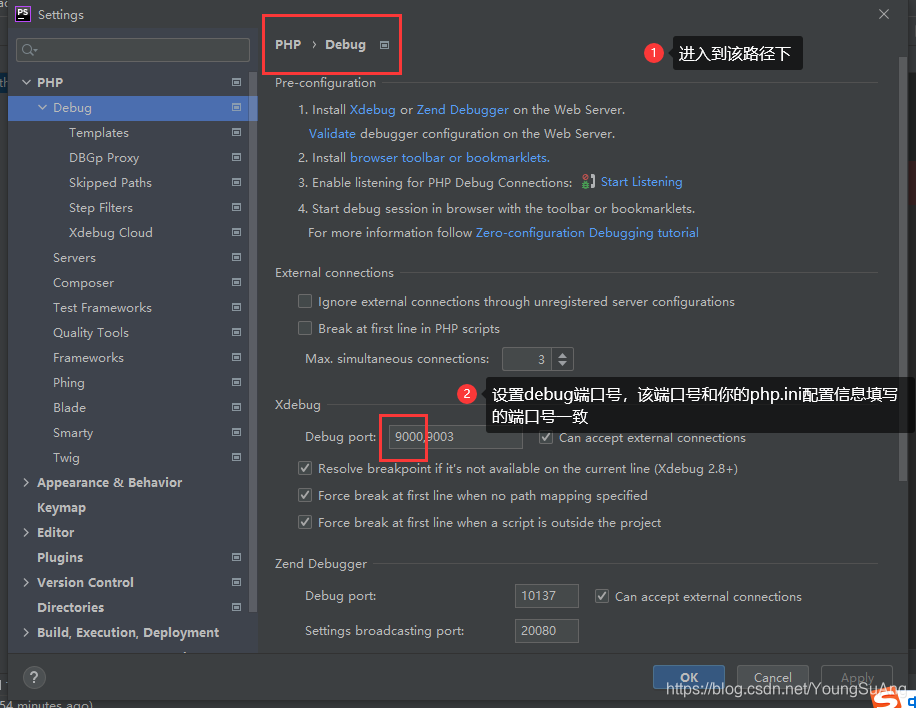Enable Ignore external connections through unregistered servers
This screenshot has height=708, width=916.
point(305,301)
